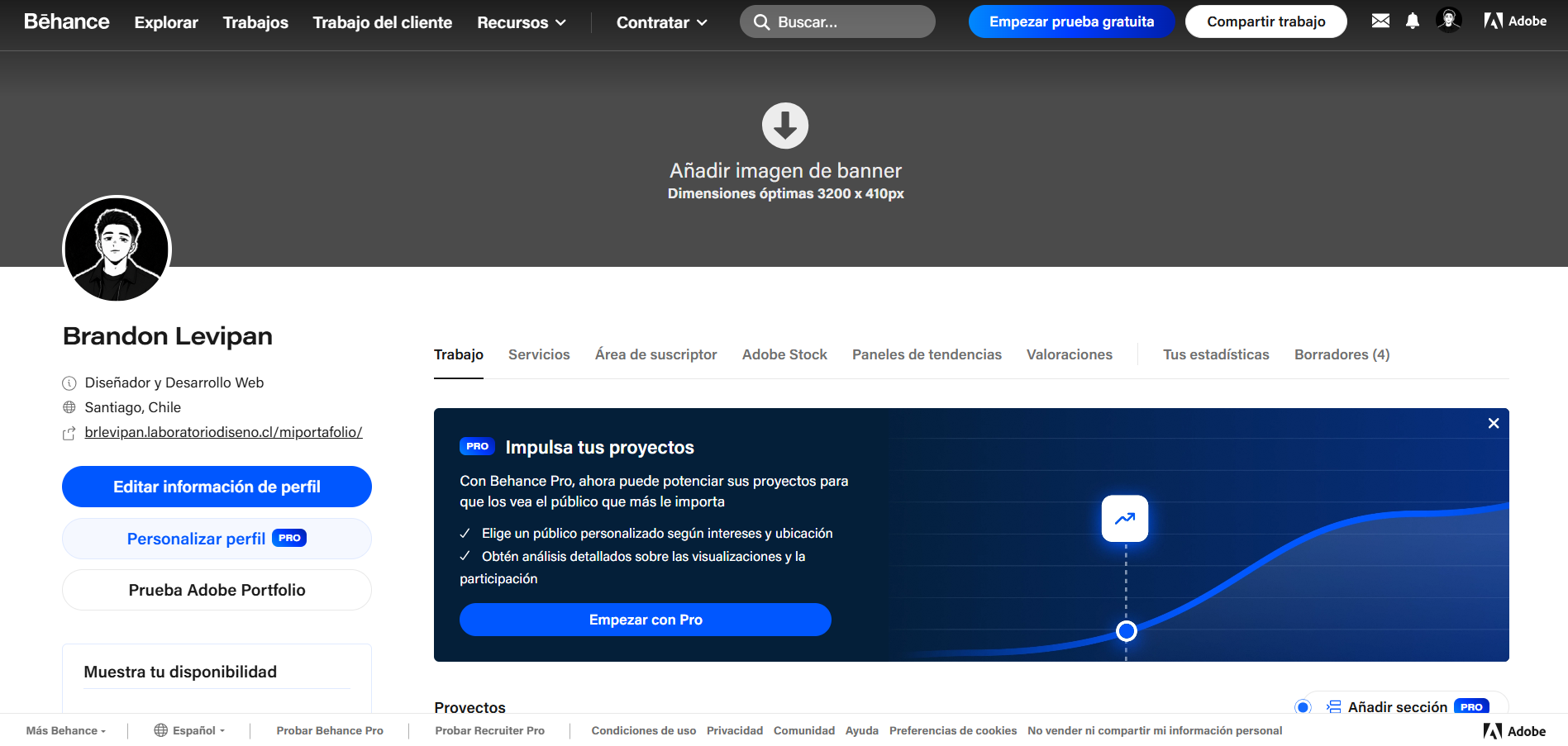Click the Adobe logo in the top bar
Screen dimensions: 1568x746
pyautogui.click(x=1515, y=21)
